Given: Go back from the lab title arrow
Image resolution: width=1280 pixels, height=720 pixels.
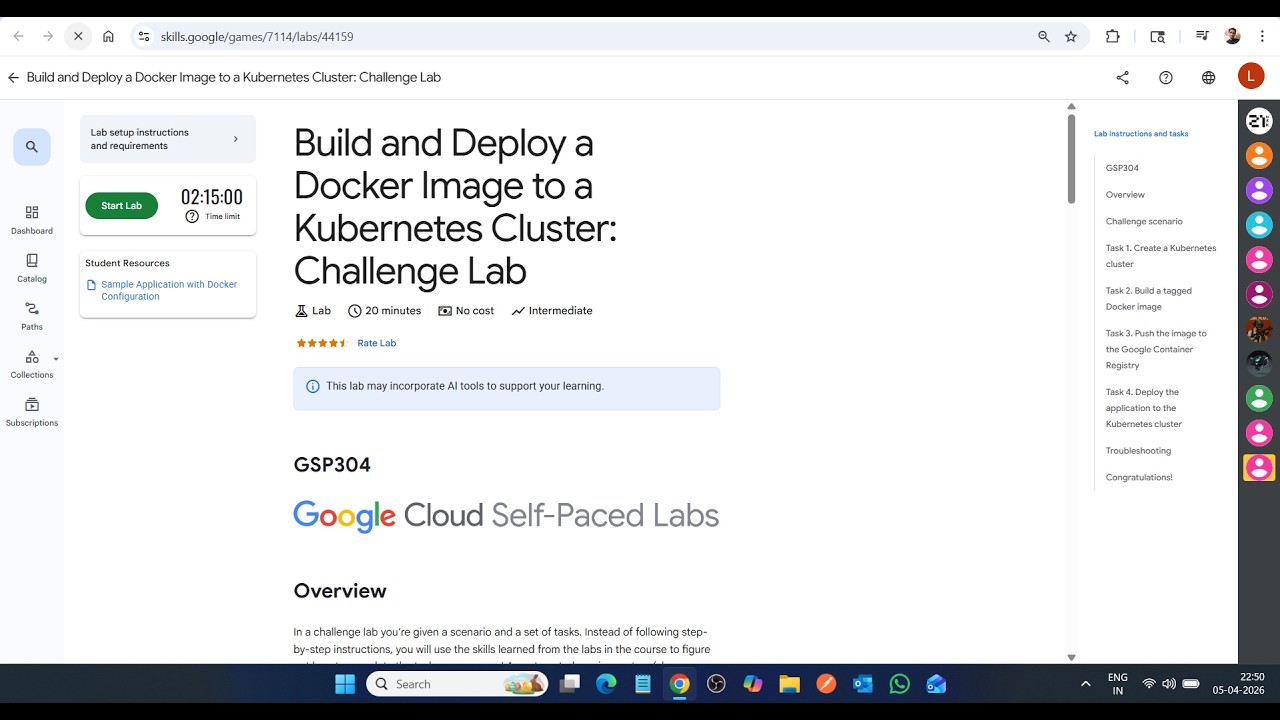Looking at the screenshot, I should point(13,77).
